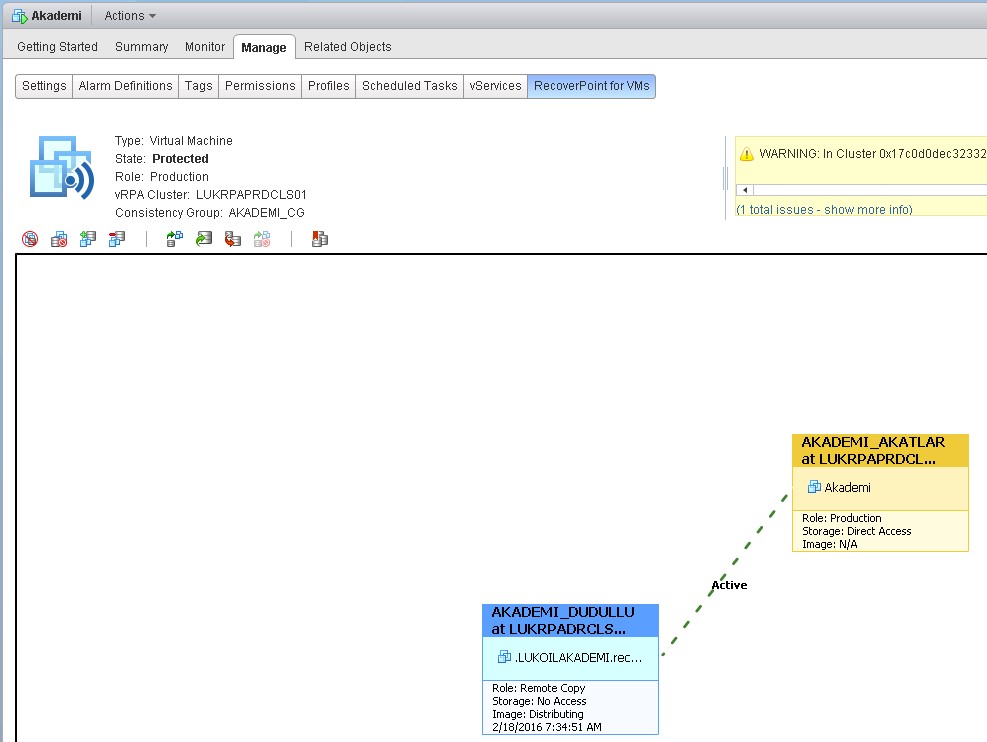Click the recover production orange arrow icon

click(233, 239)
